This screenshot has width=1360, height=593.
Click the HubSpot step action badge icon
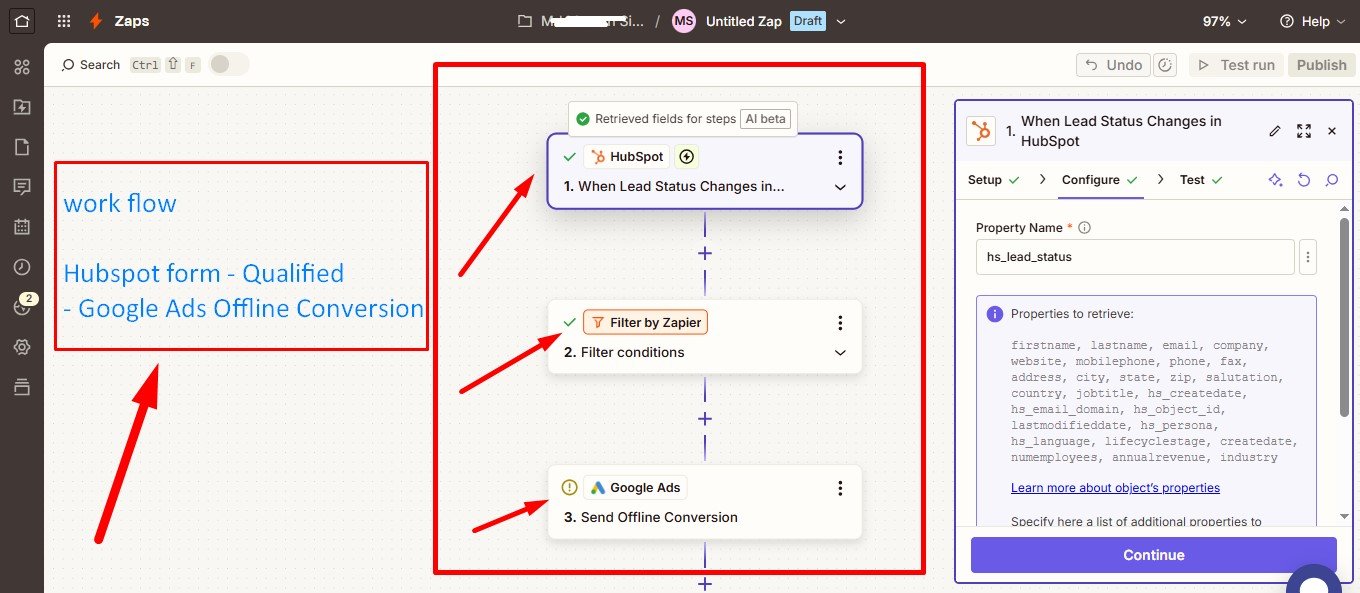pos(687,156)
